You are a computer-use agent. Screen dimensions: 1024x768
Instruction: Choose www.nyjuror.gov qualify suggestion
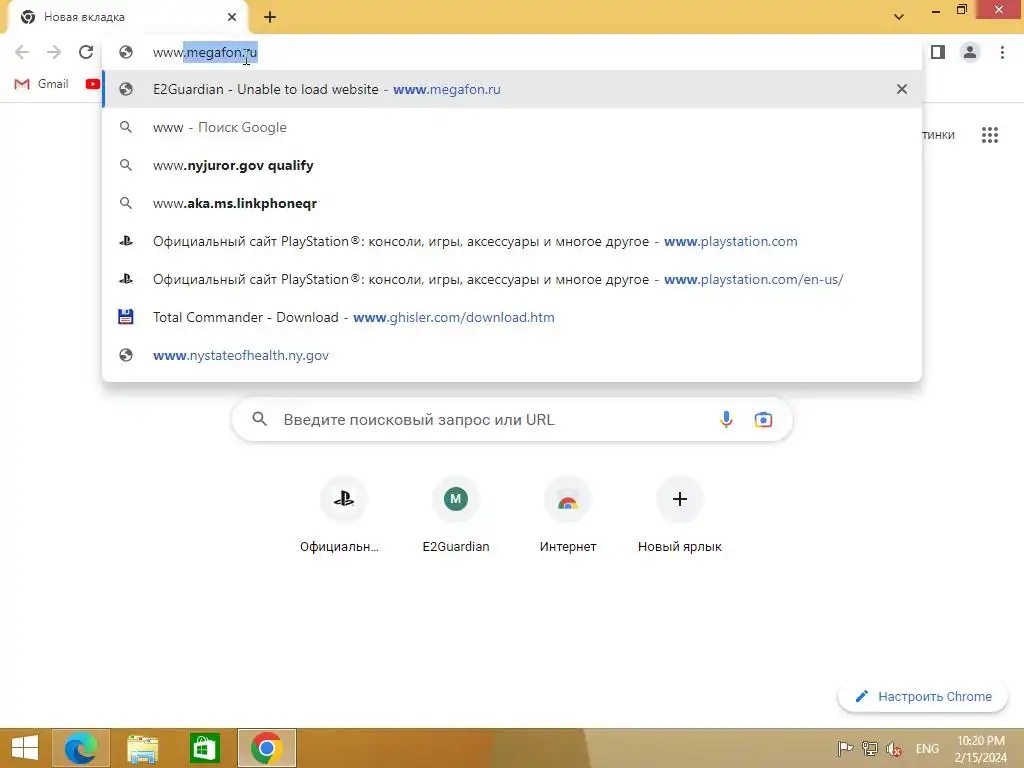[x=512, y=165]
